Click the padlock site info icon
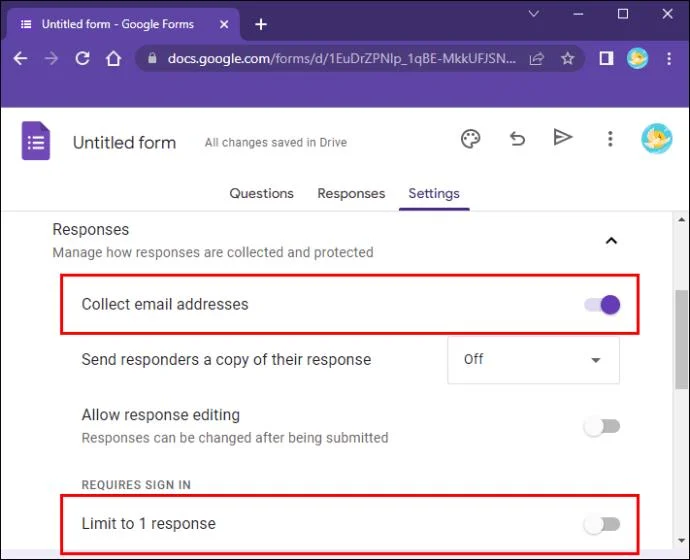The width and height of the screenshot is (690, 560). pos(152,58)
